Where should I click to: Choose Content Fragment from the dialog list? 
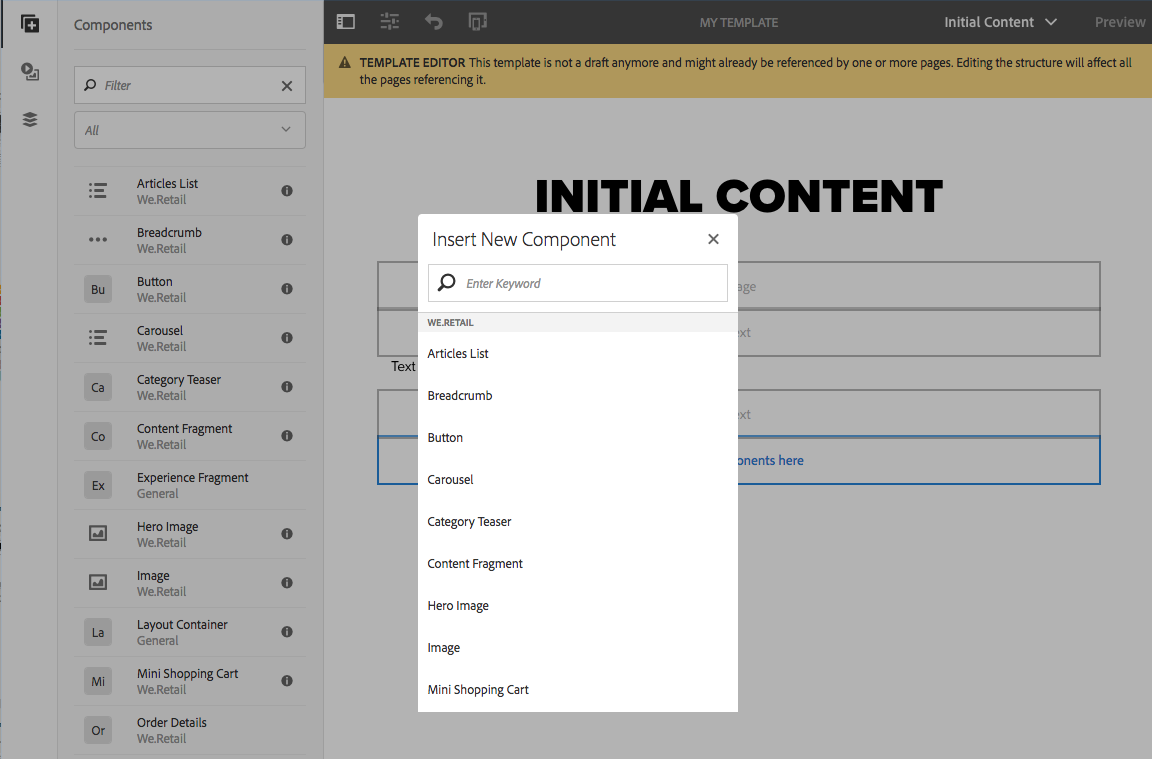[475, 564]
